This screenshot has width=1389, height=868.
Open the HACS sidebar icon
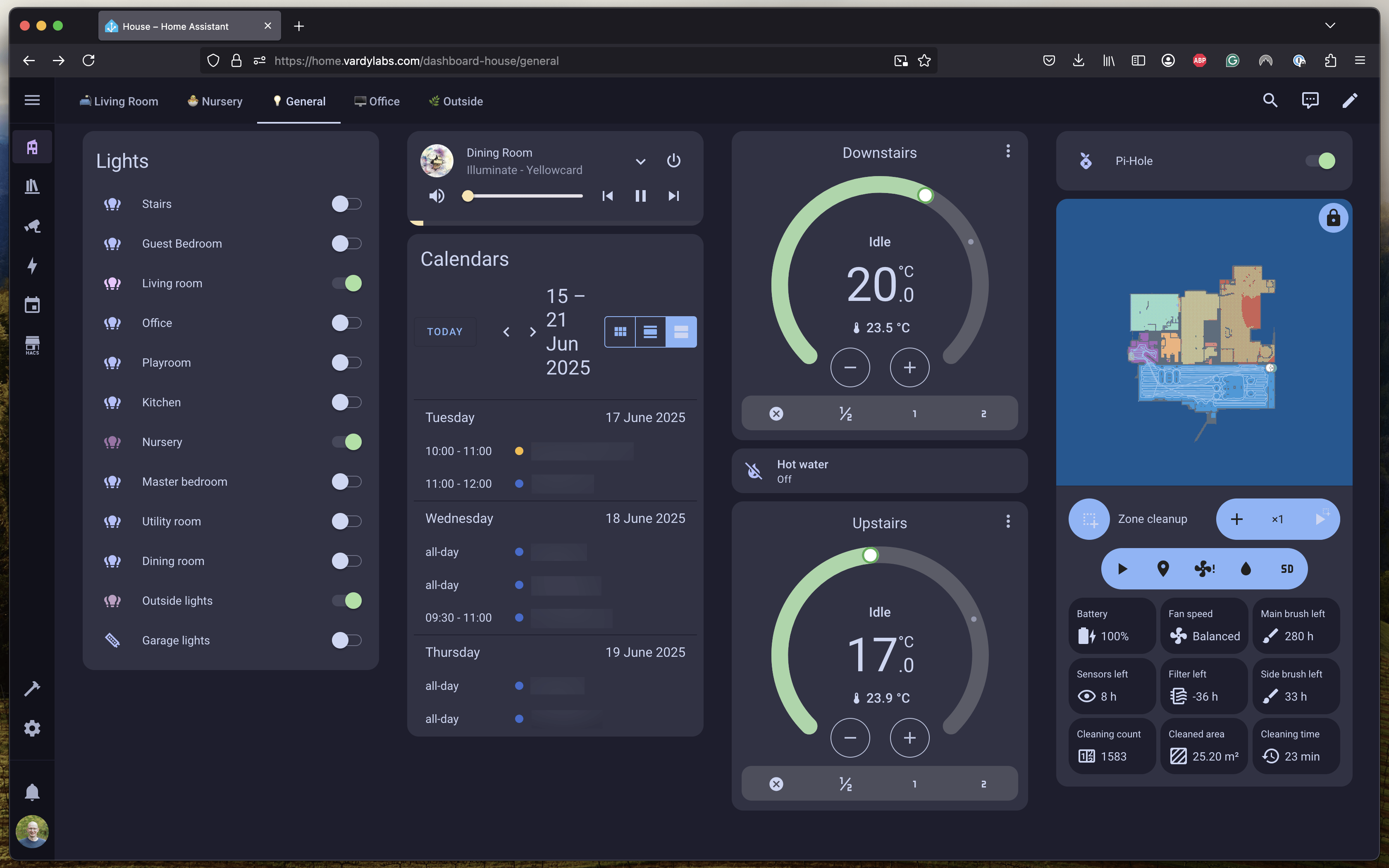[32, 345]
